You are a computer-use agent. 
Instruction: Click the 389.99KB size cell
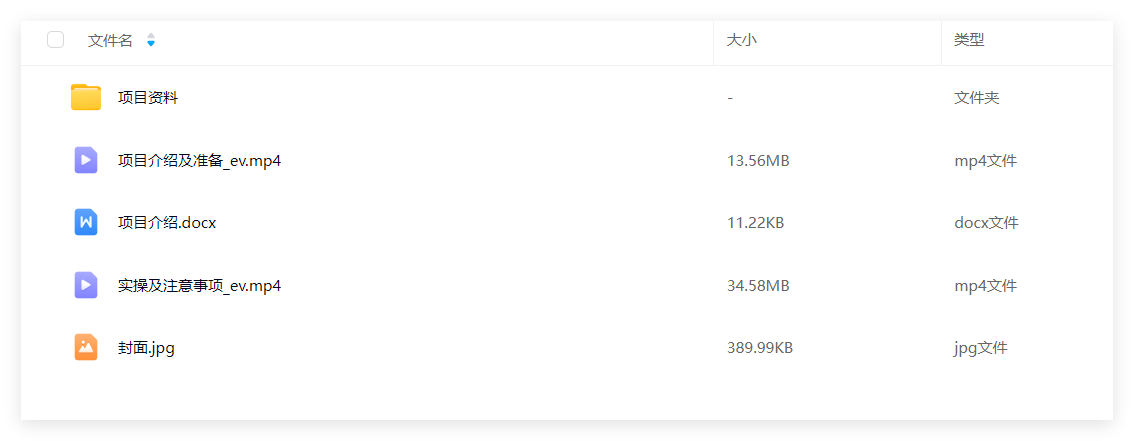click(759, 348)
